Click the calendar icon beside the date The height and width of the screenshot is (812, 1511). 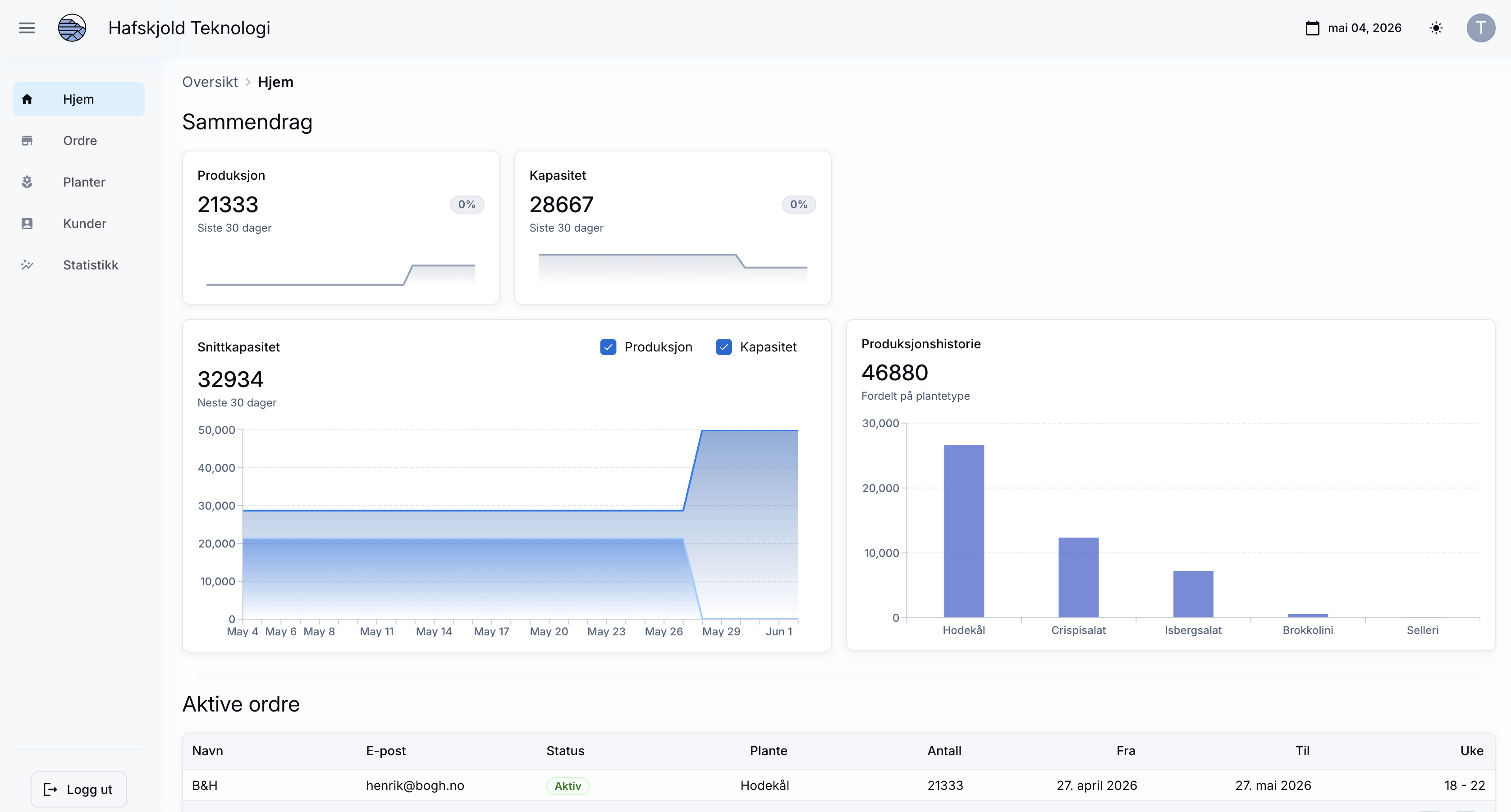(1312, 28)
